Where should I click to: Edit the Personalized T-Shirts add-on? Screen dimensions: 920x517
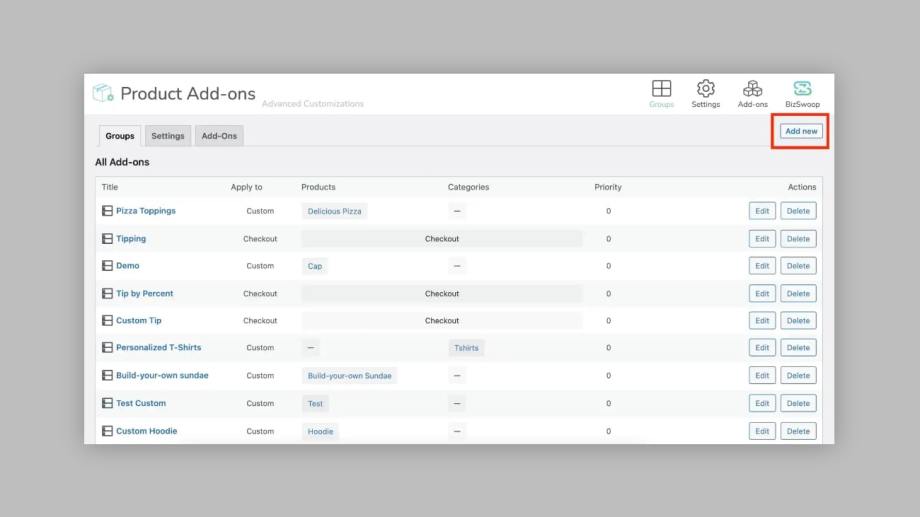click(x=762, y=347)
